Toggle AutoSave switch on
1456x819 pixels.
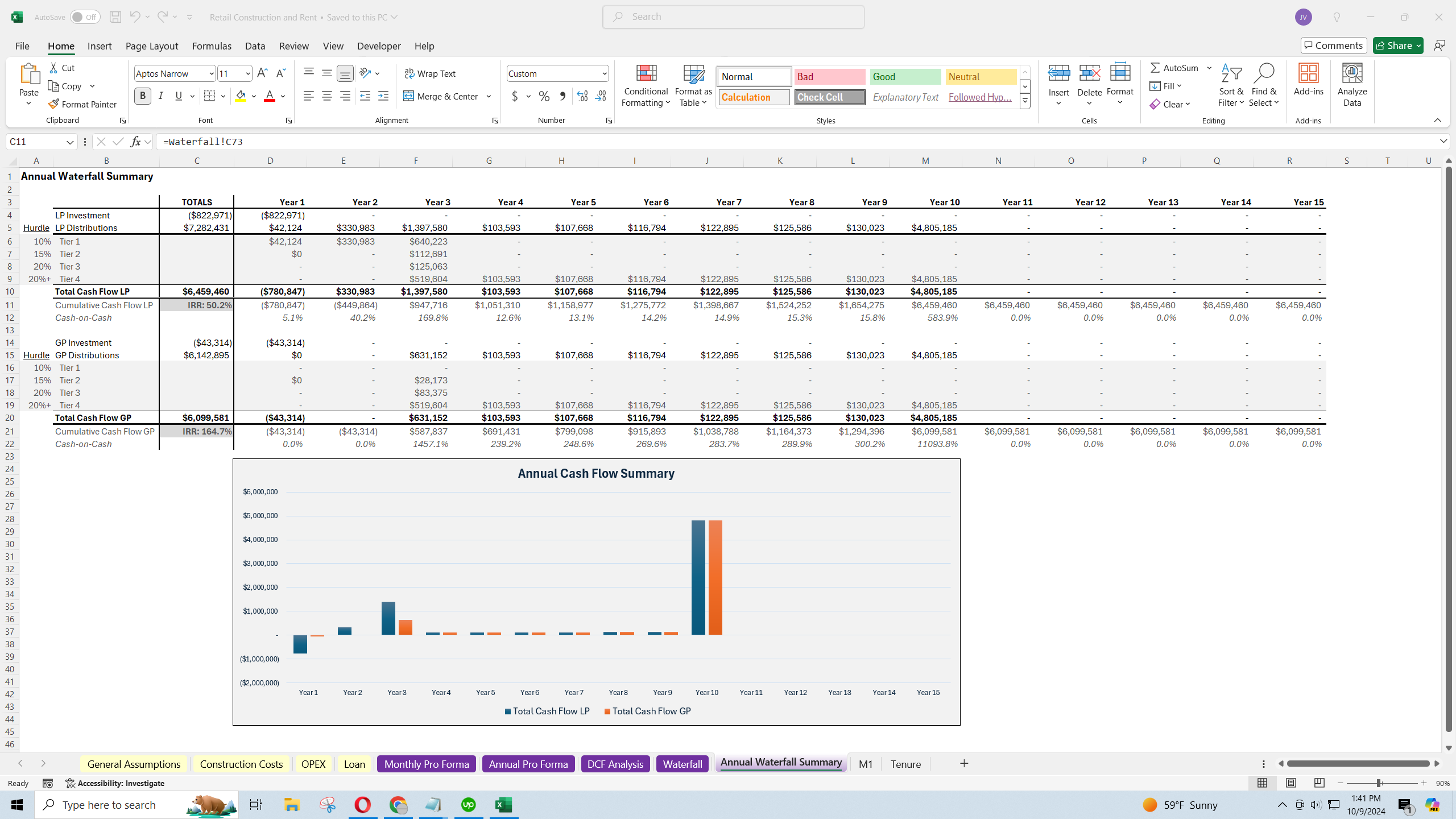(x=85, y=17)
